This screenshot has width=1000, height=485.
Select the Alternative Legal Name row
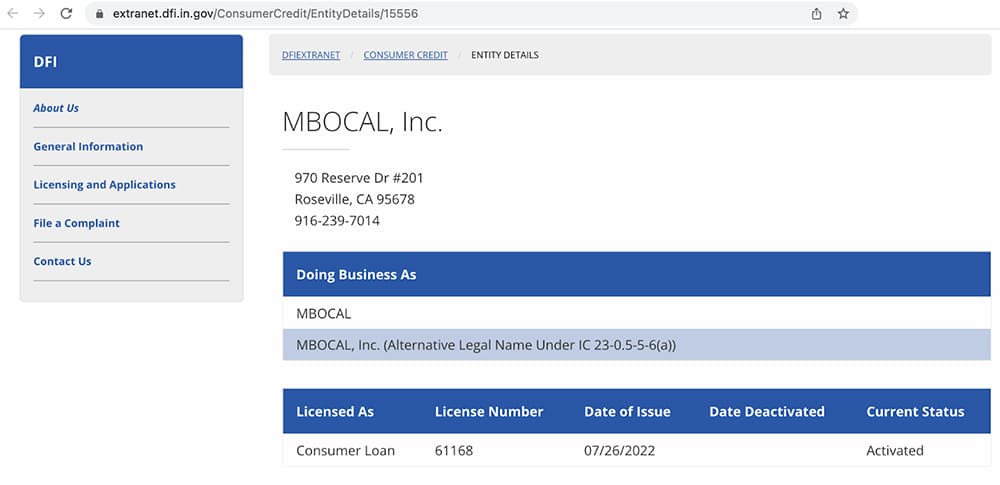tap(636, 345)
